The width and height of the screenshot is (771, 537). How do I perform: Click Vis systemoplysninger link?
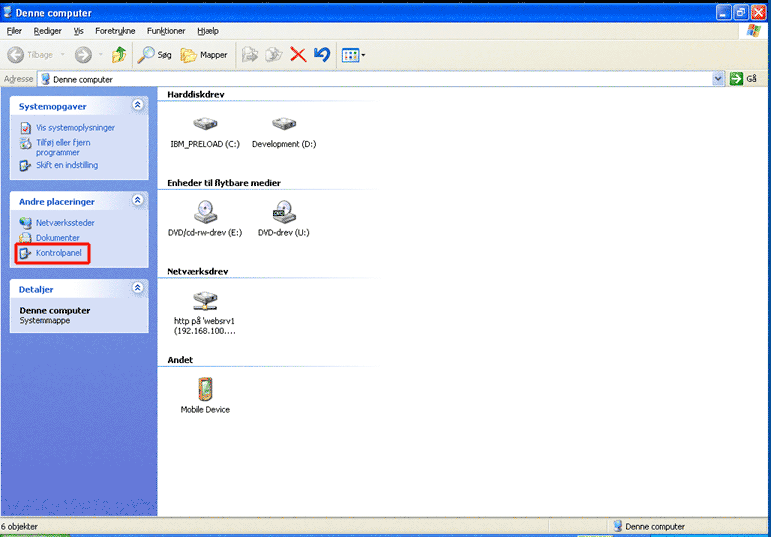tap(75, 128)
